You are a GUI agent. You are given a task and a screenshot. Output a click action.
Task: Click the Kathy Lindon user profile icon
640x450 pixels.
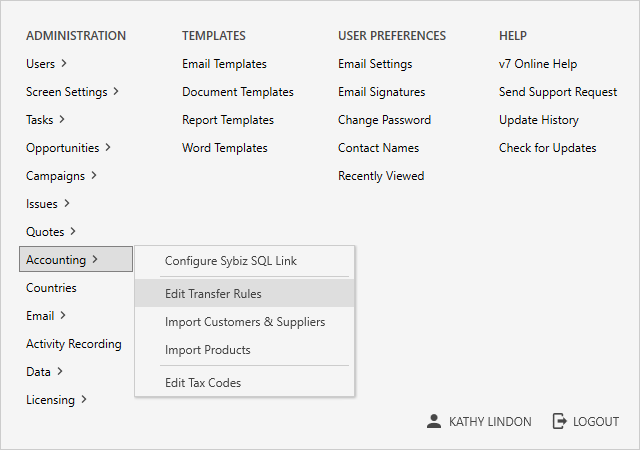(433, 422)
